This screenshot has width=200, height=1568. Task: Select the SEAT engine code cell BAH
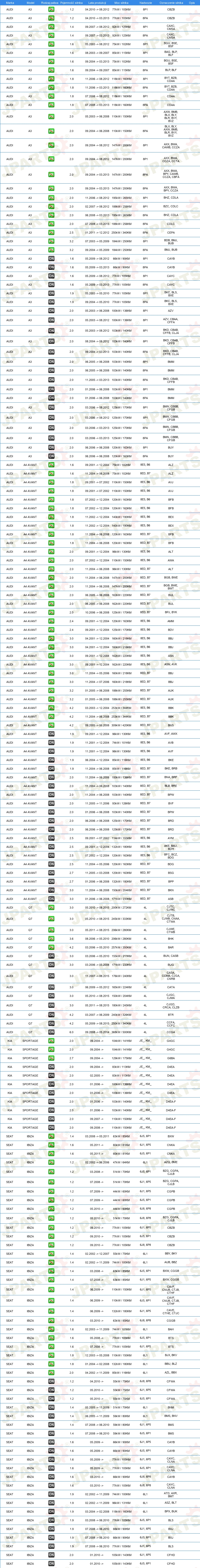point(171,1329)
